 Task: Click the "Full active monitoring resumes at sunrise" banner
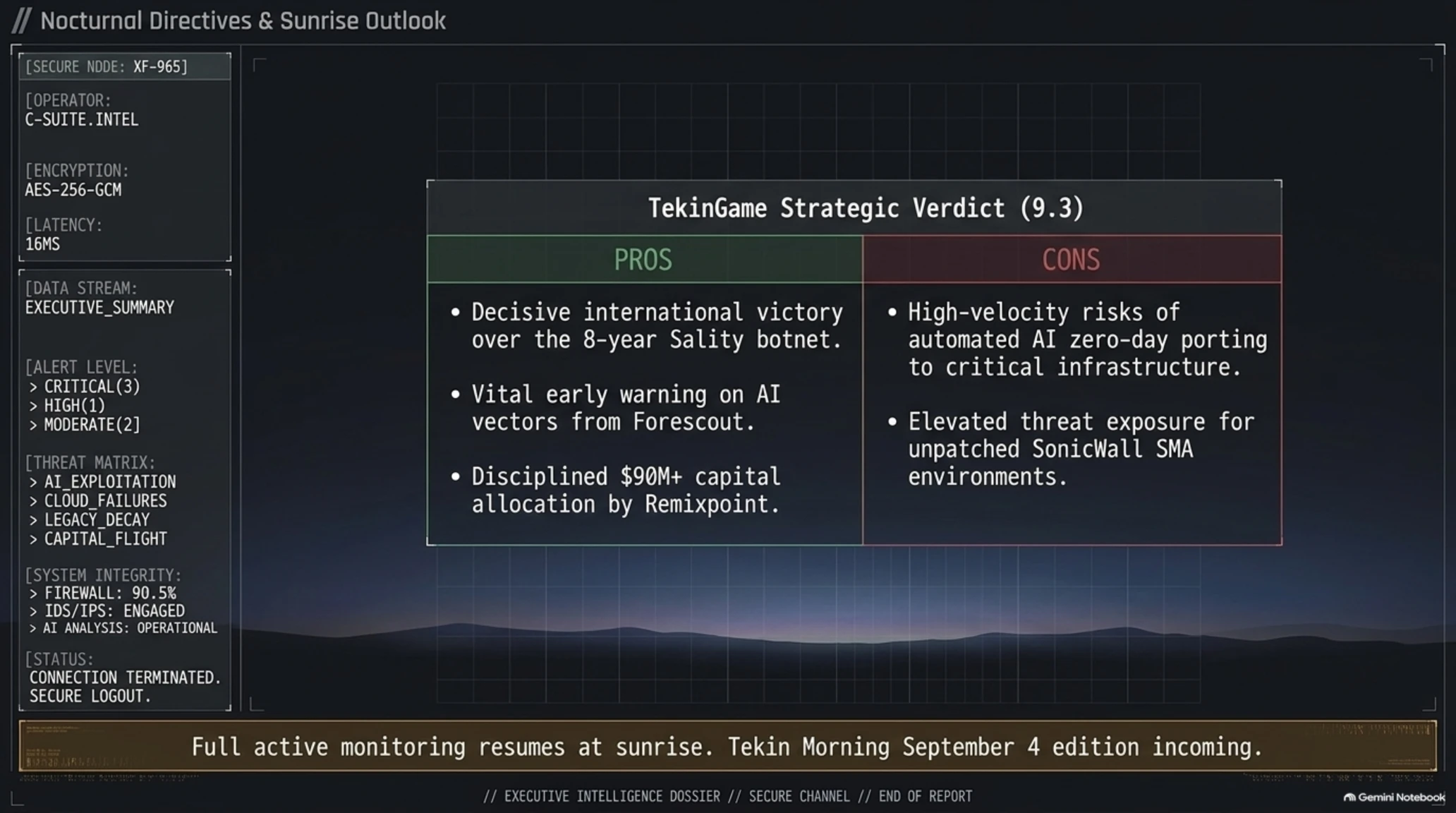pos(727,747)
